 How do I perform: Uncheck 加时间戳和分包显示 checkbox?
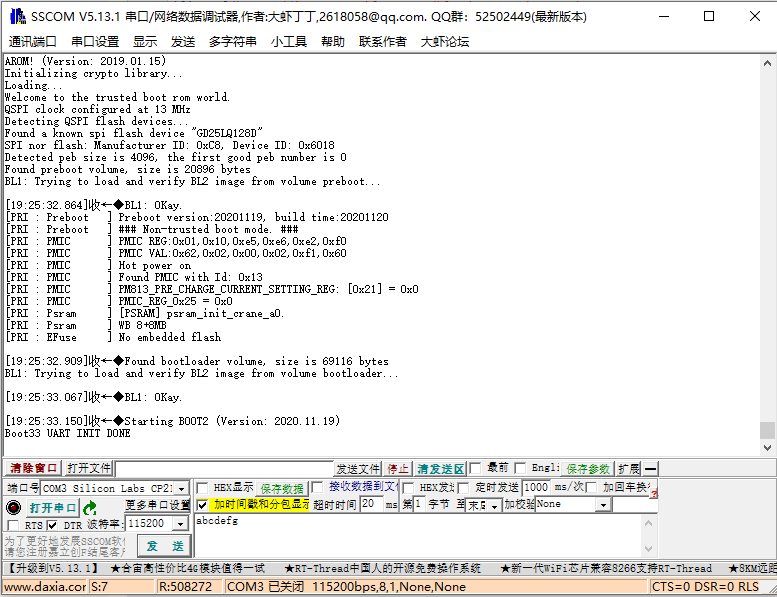(202, 505)
